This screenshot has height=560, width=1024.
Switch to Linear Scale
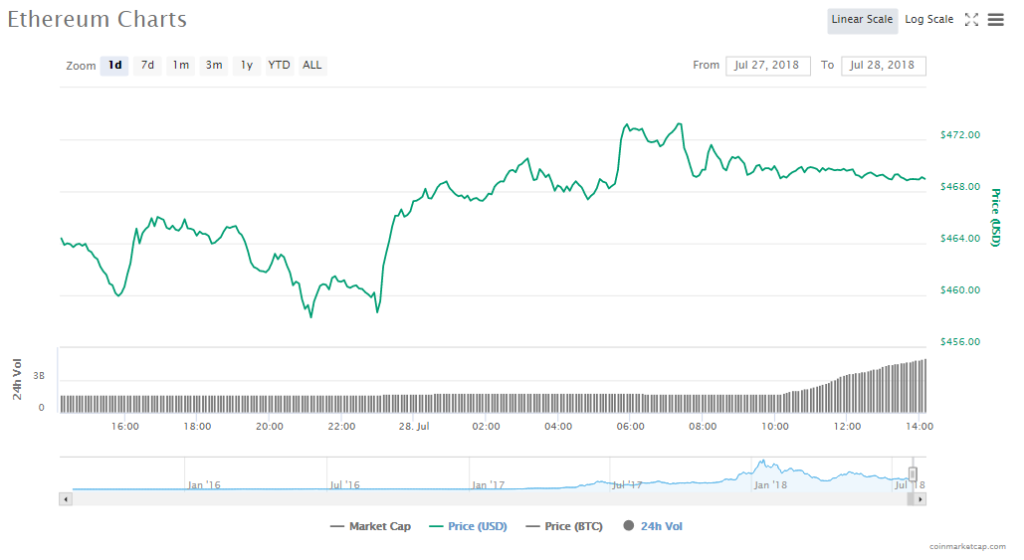(x=862, y=20)
